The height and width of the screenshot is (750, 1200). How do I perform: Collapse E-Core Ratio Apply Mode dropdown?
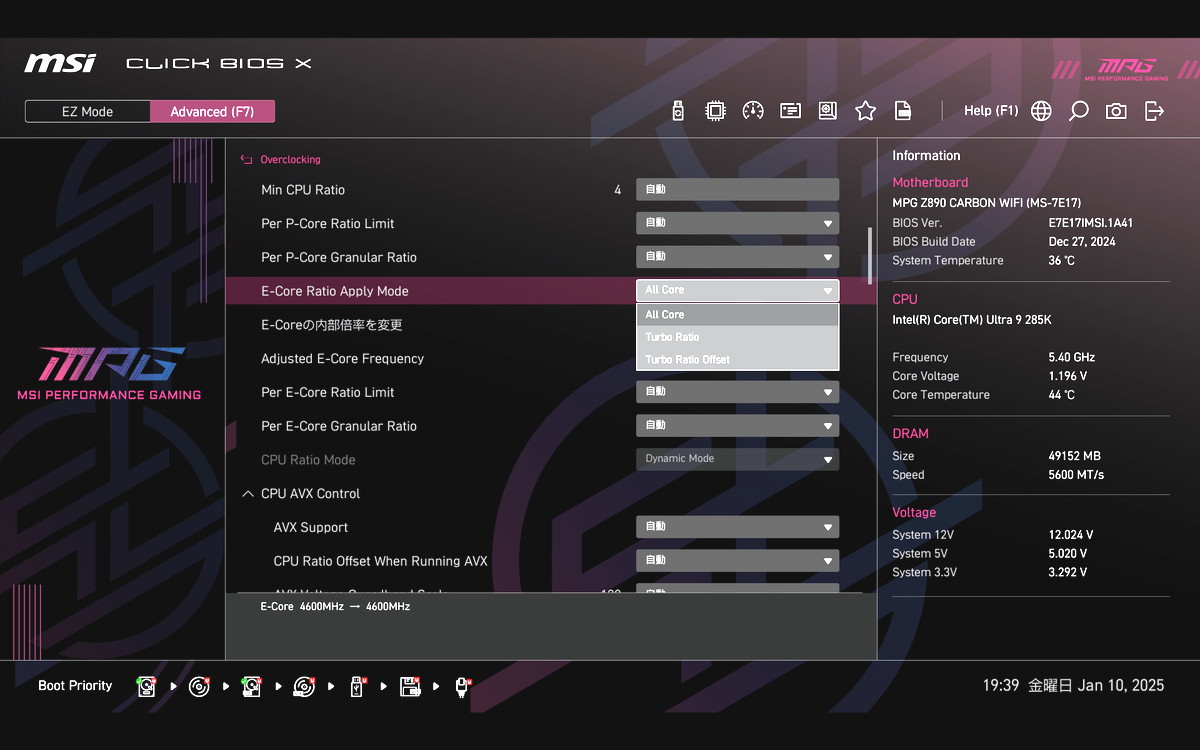[738, 290]
